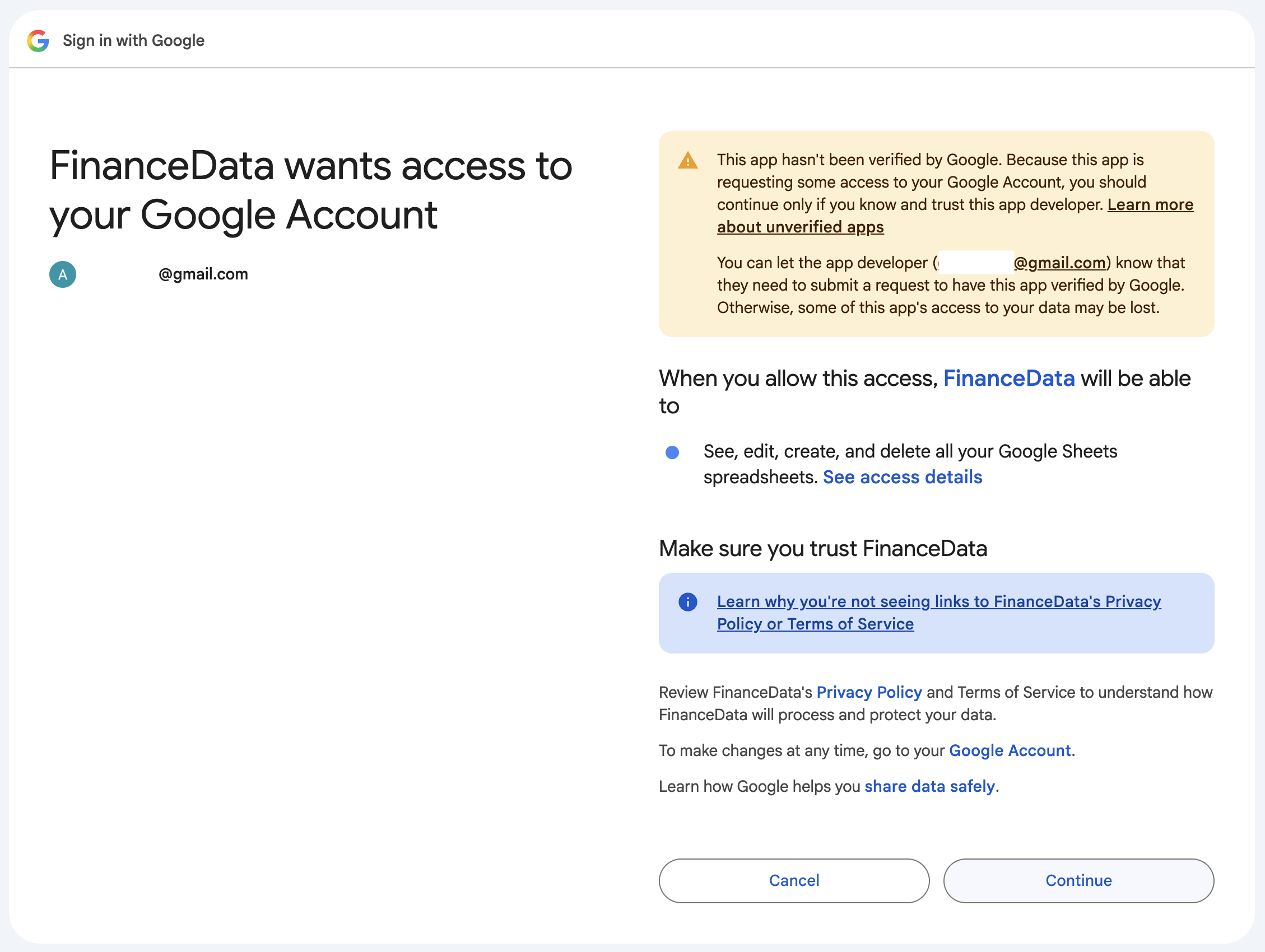The width and height of the screenshot is (1265, 952).
Task: Go to your Google Account link
Action: coord(1010,750)
